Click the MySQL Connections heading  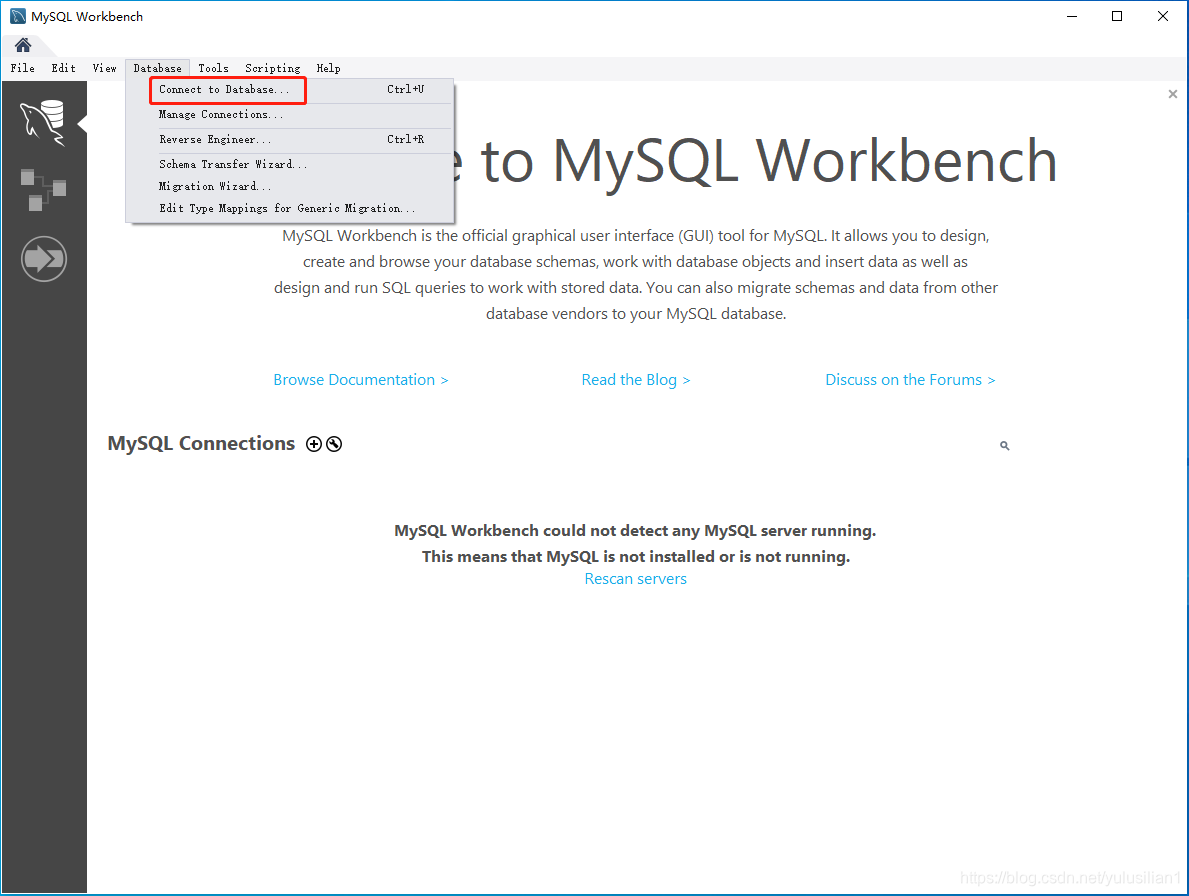pyautogui.click(x=201, y=443)
